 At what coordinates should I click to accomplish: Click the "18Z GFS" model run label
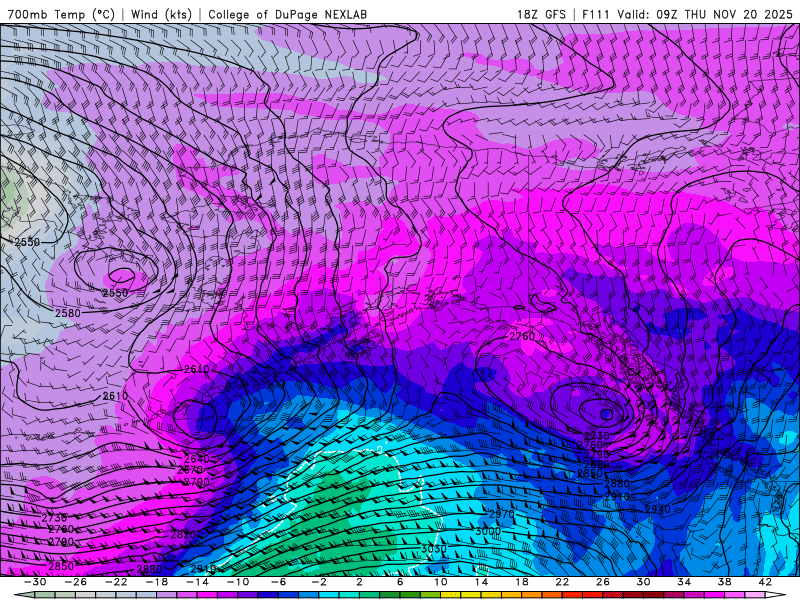click(x=541, y=14)
